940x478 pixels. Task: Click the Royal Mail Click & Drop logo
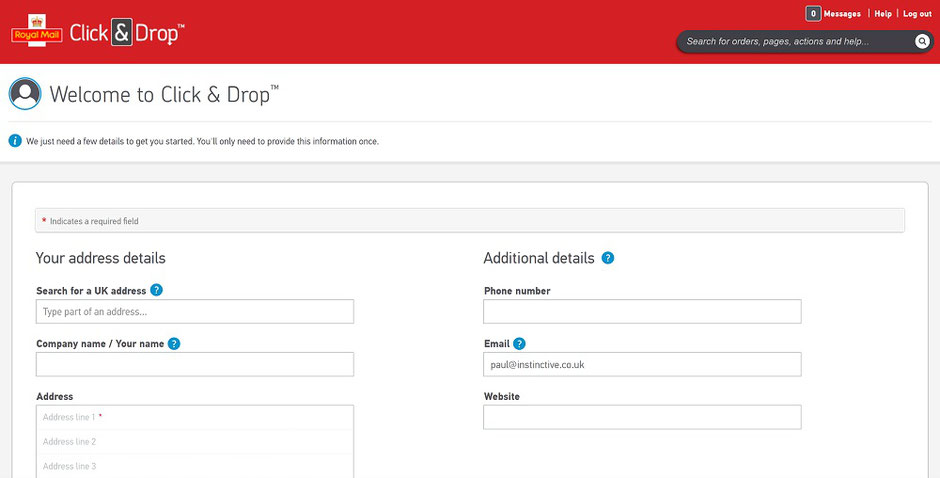tap(98, 31)
